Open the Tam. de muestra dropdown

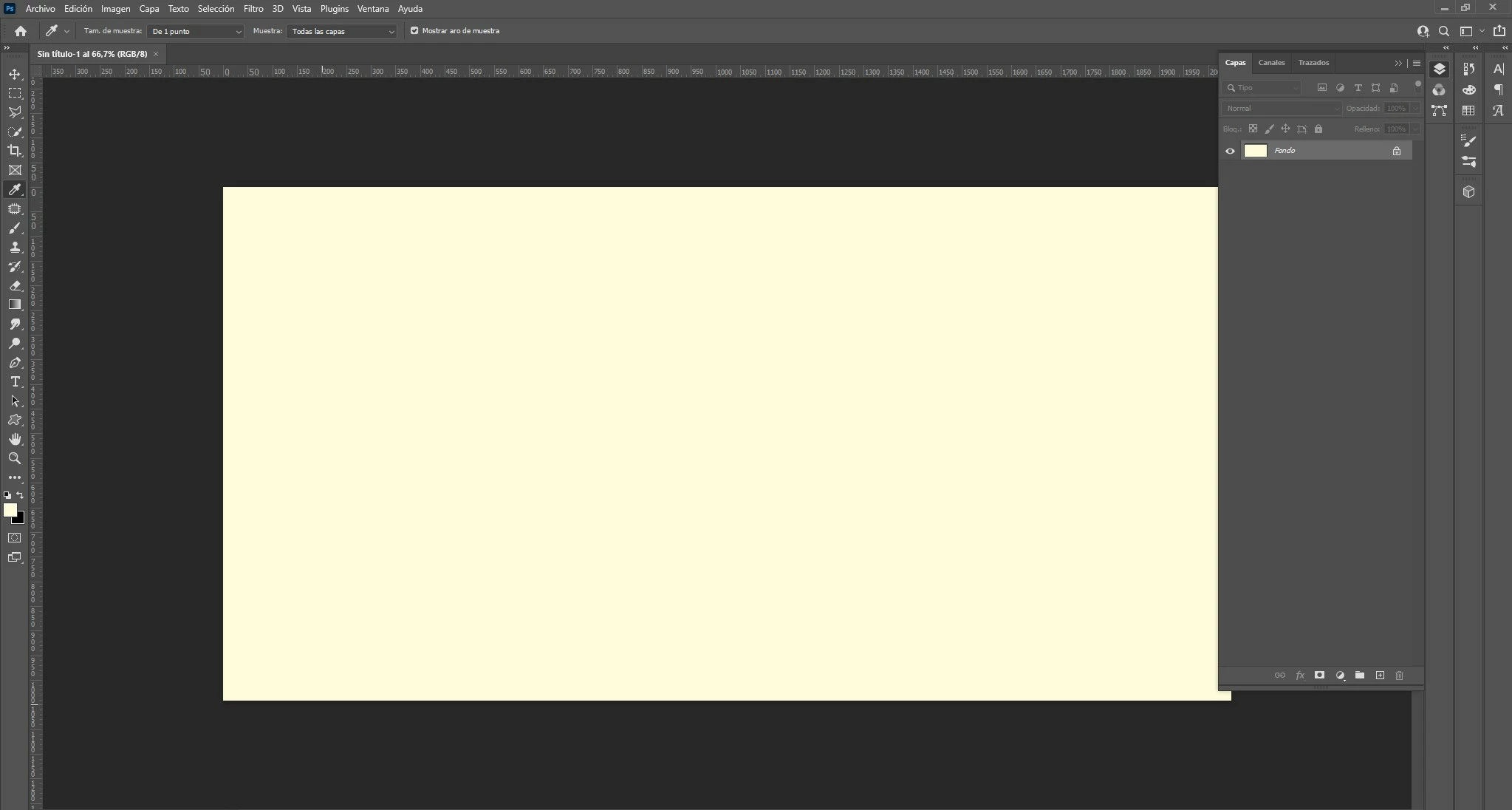point(196,31)
